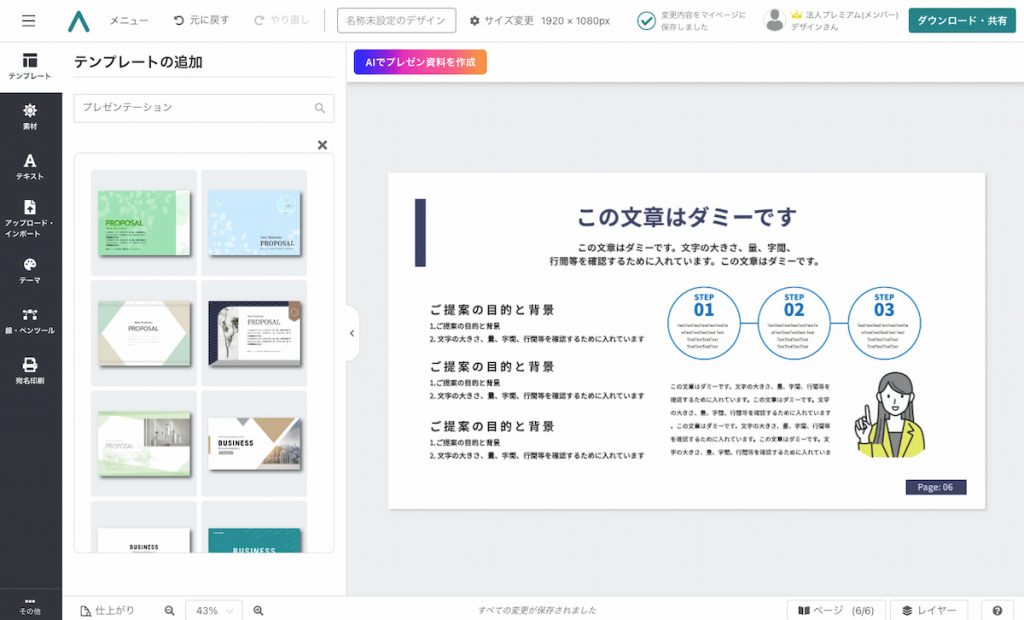Image resolution: width=1024 pixels, height=620 pixels.
Task: Open the 宛名印刷 address printing tool
Action: click(x=30, y=370)
